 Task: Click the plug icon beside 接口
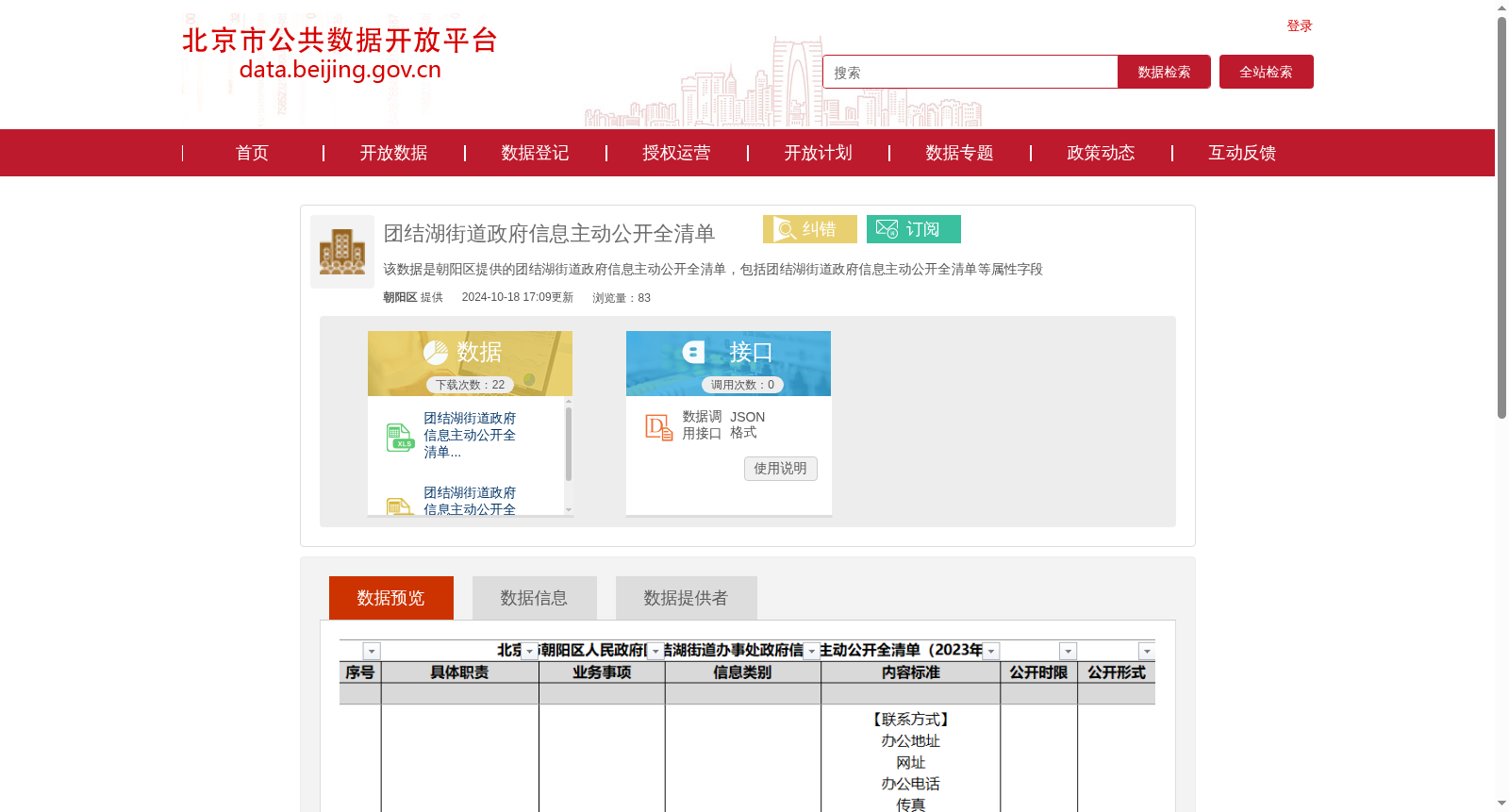[x=694, y=353]
